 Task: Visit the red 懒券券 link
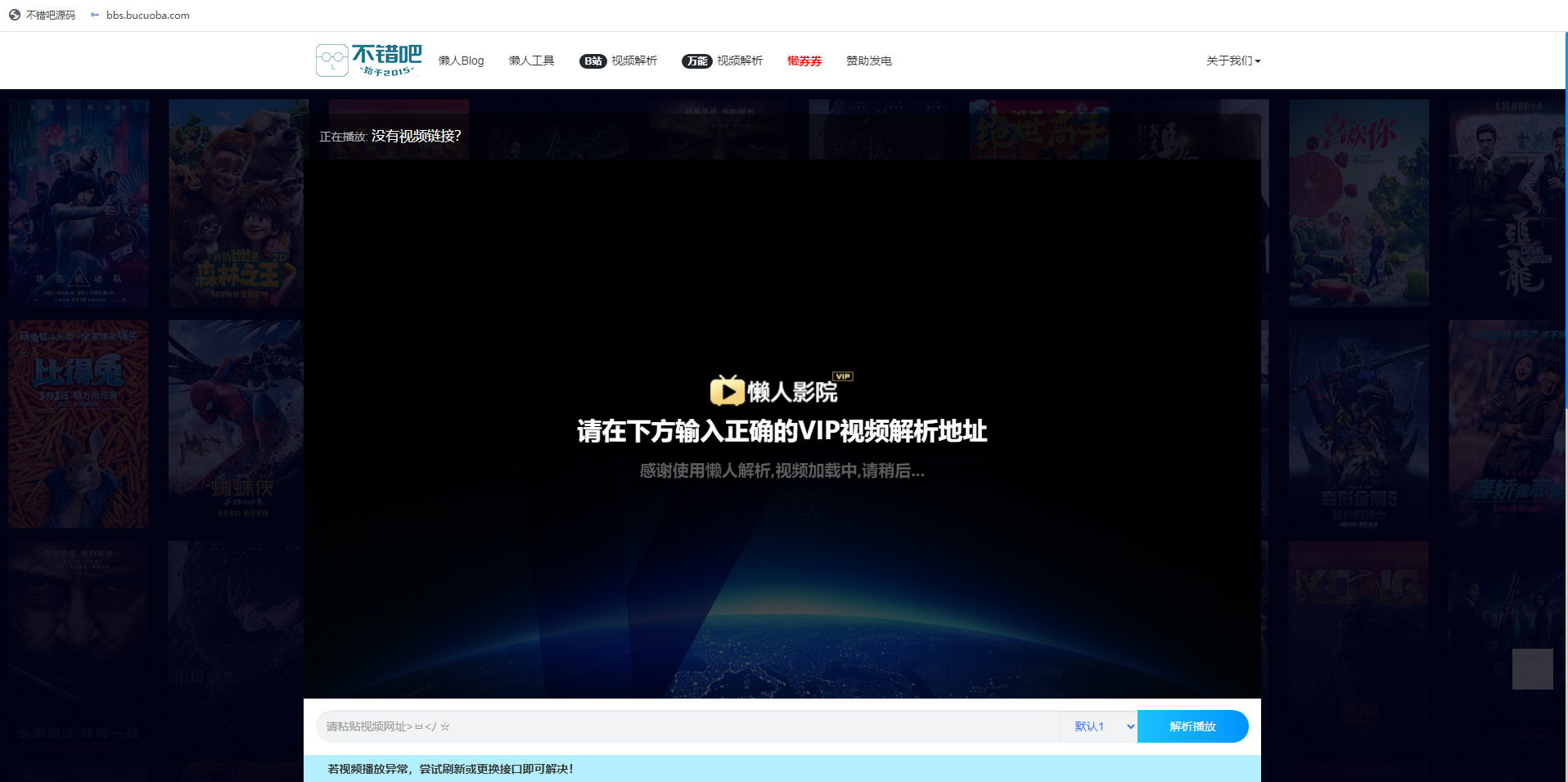804,61
